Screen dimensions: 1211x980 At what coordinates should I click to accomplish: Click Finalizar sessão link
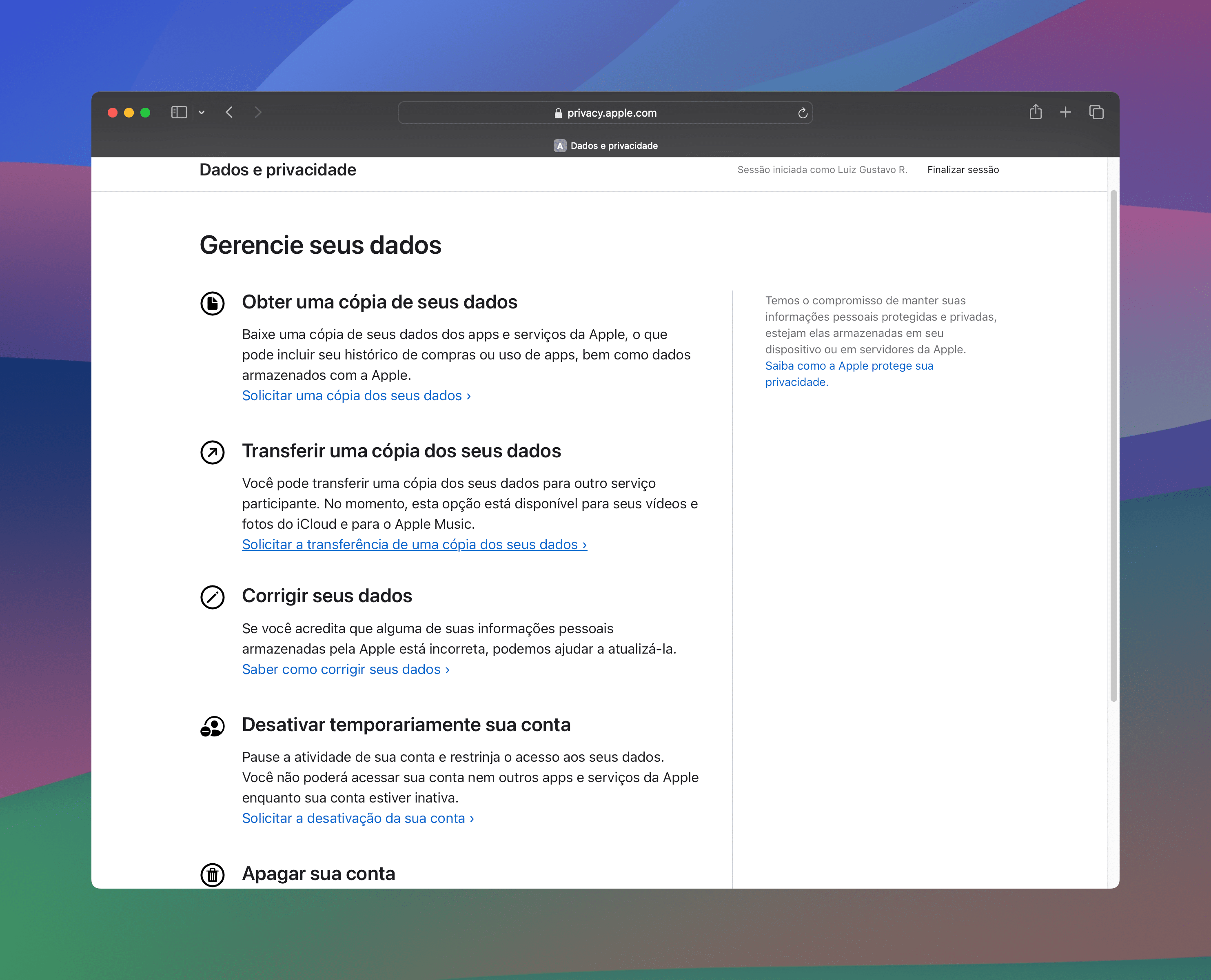pos(963,169)
